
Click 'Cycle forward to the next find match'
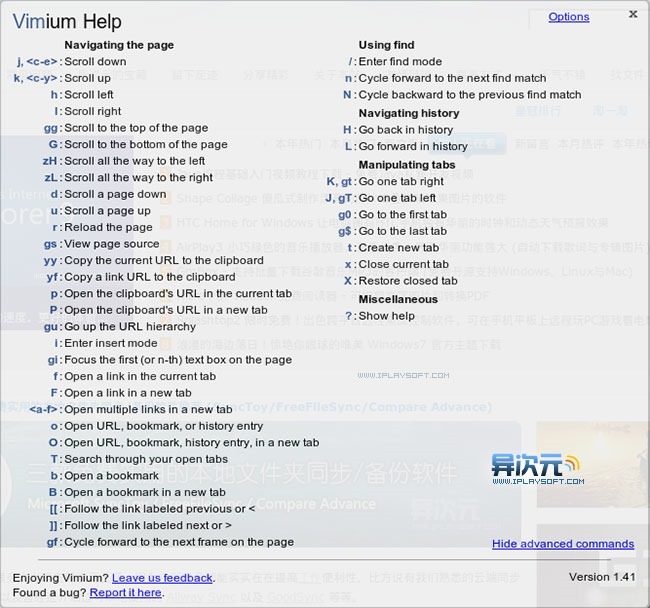[452, 78]
